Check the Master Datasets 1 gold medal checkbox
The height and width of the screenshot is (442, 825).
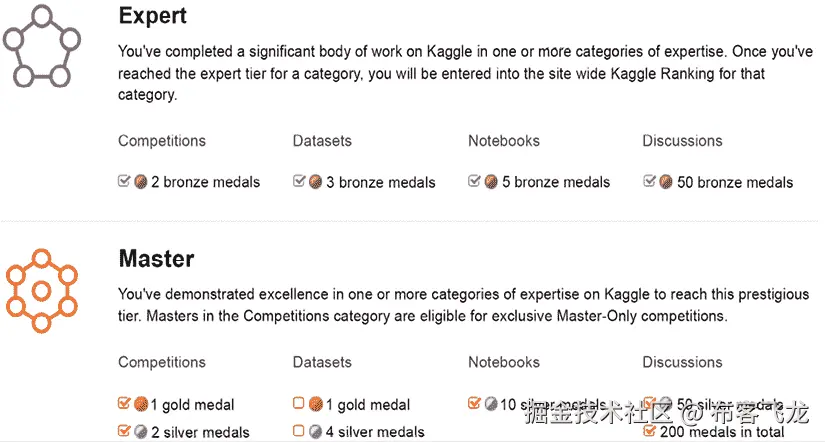pyautogui.click(x=299, y=404)
